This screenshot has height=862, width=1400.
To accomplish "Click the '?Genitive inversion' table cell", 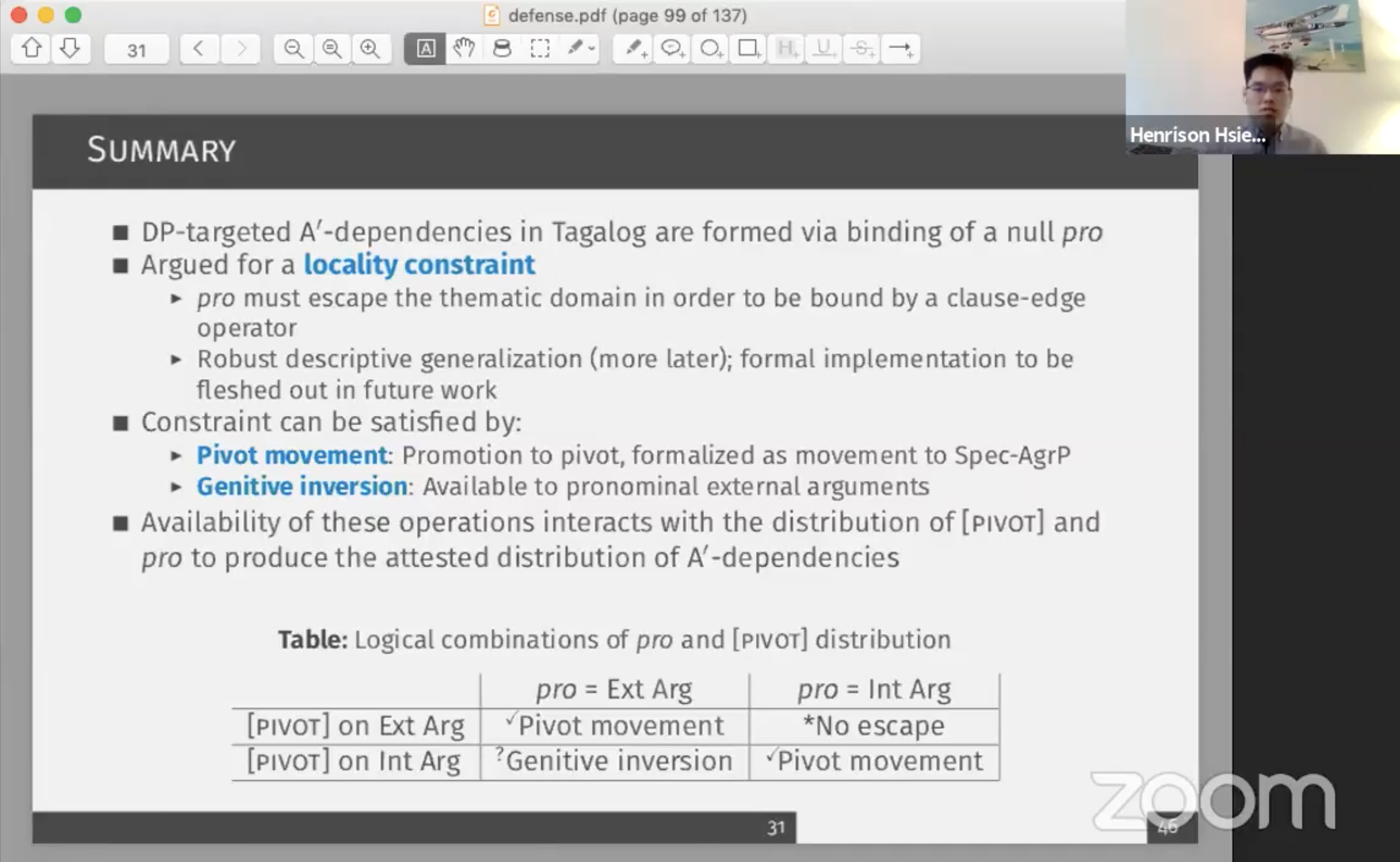I will click(614, 761).
